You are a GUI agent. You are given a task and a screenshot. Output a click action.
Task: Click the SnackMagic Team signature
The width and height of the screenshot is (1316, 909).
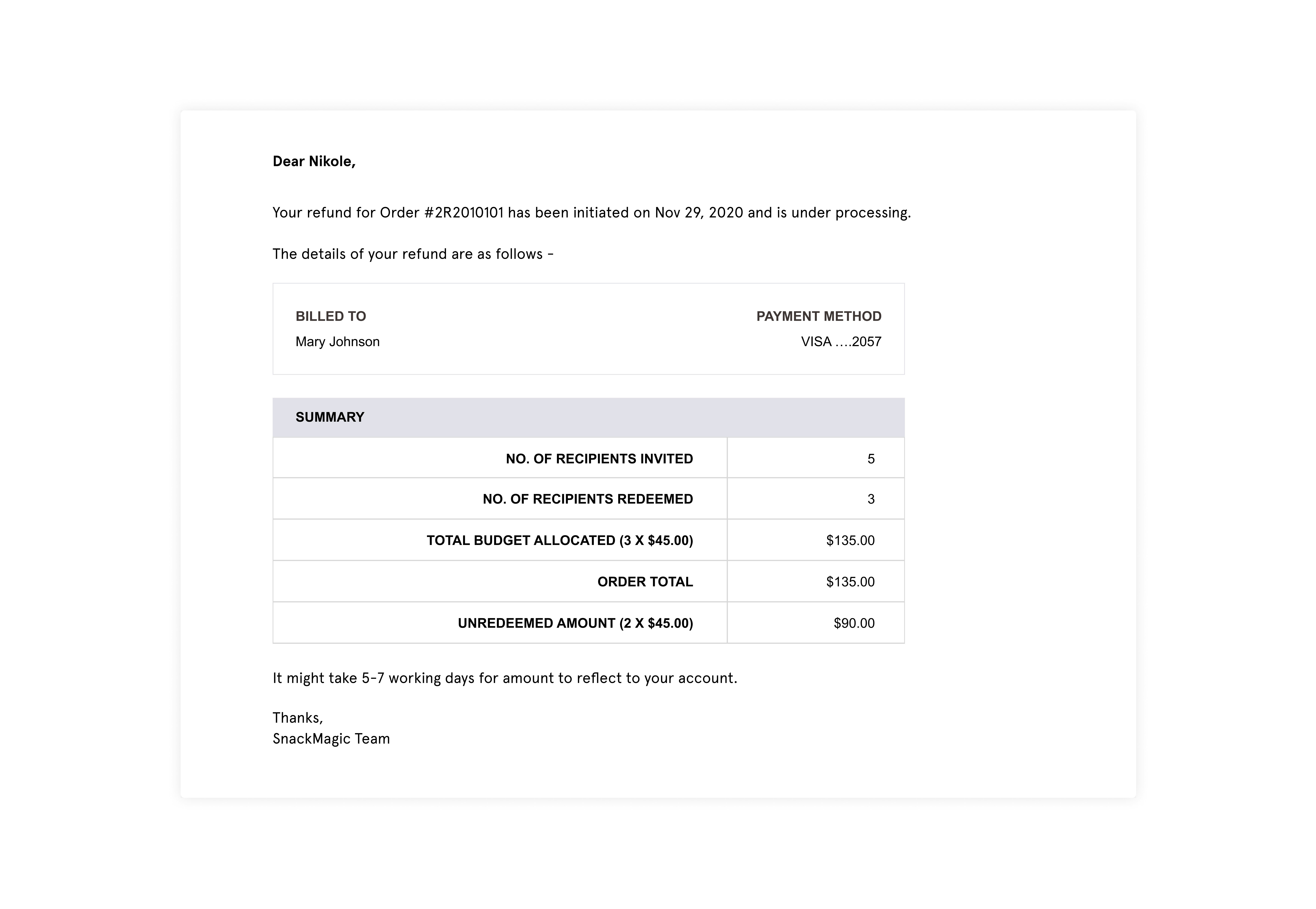click(331, 739)
